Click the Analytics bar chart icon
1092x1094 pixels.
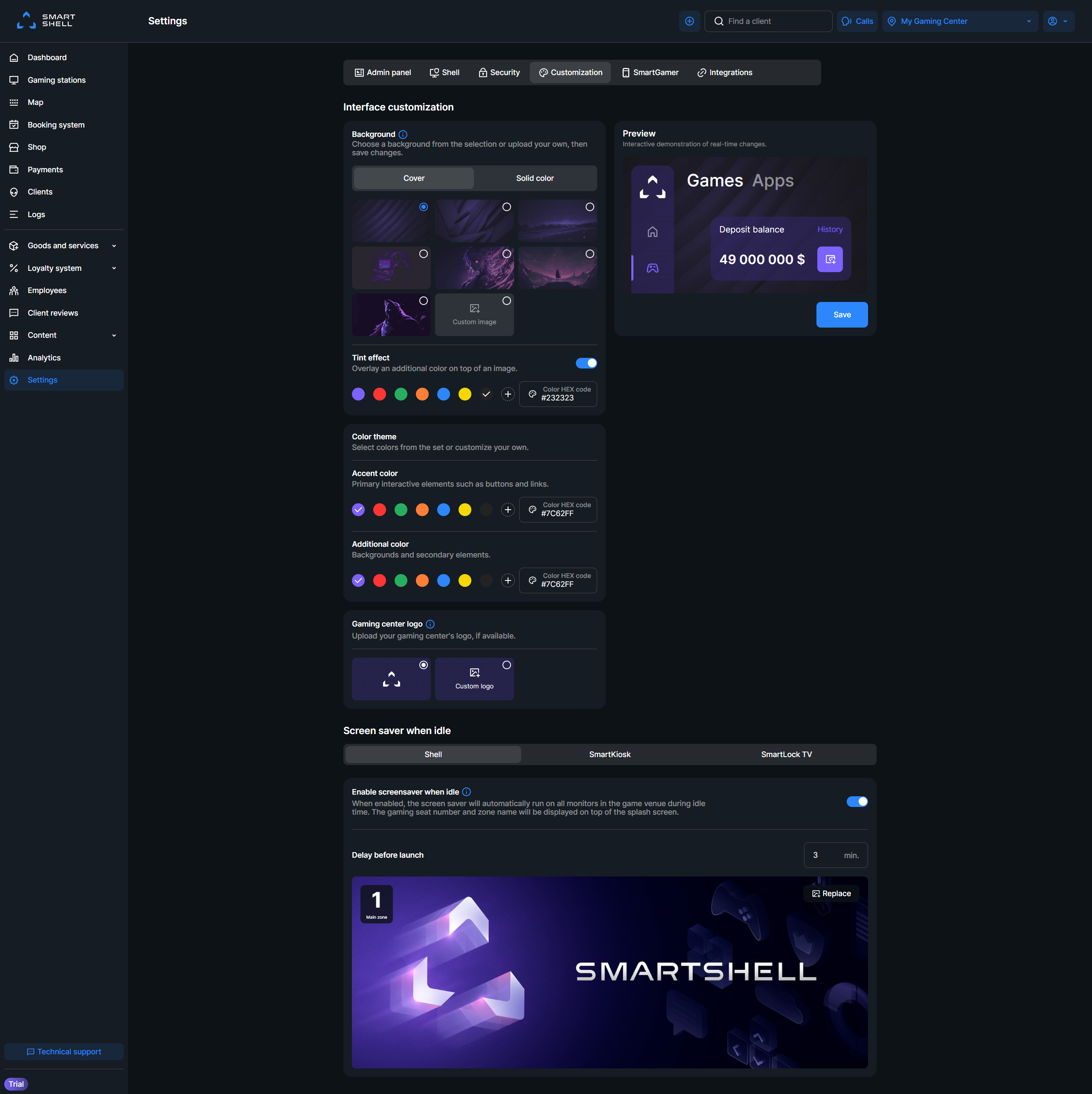point(14,358)
